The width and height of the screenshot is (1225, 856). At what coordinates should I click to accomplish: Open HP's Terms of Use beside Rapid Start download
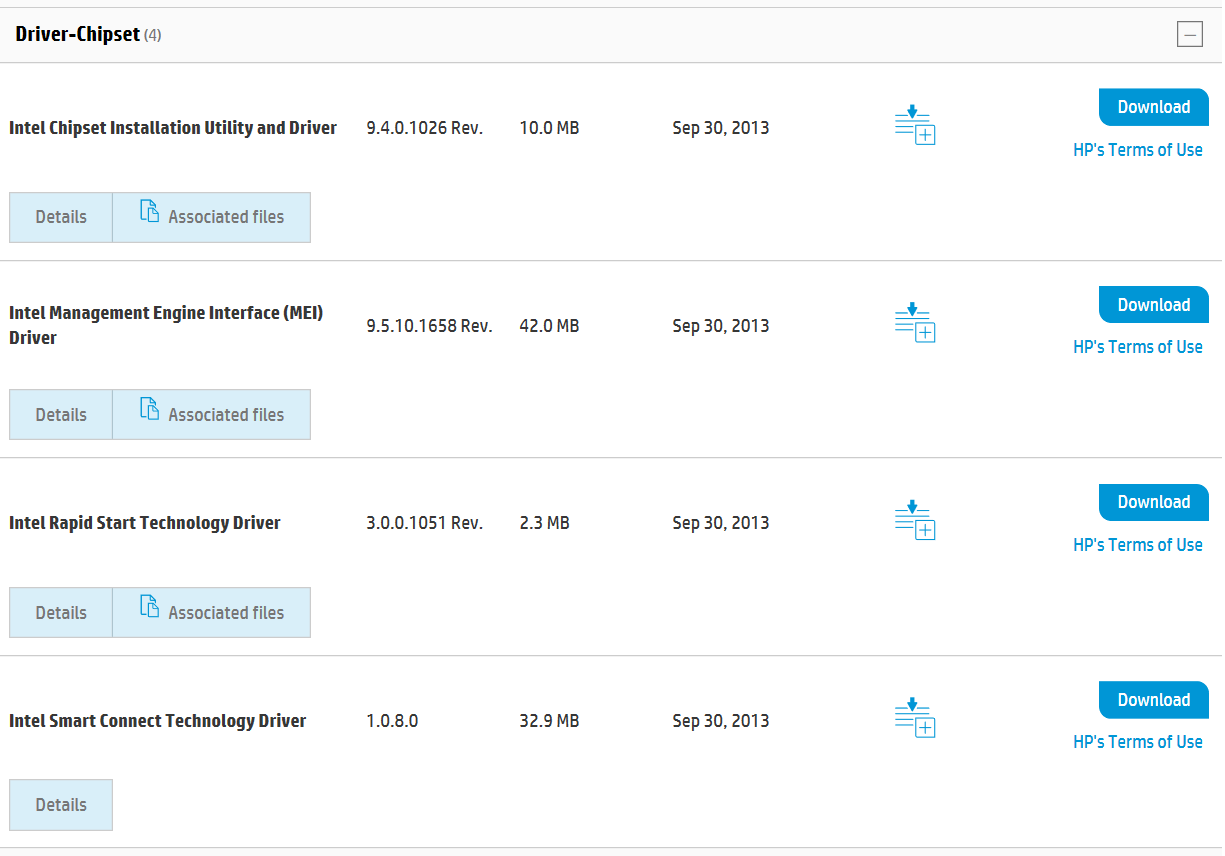[x=1138, y=544]
